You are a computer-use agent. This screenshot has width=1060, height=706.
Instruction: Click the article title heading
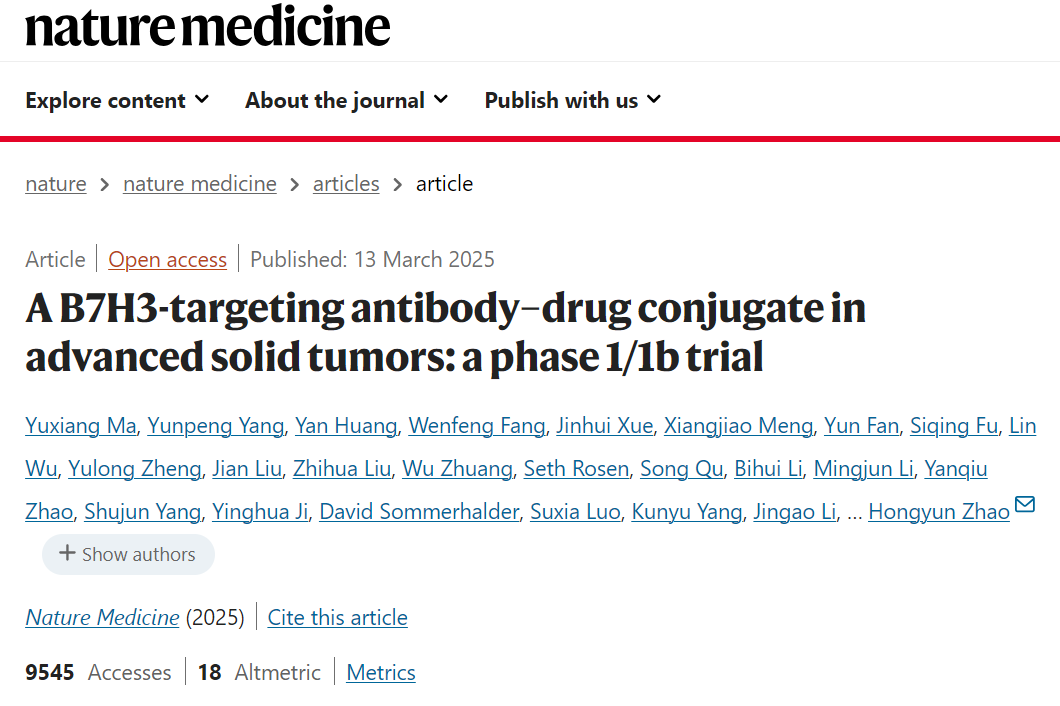(445, 332)
